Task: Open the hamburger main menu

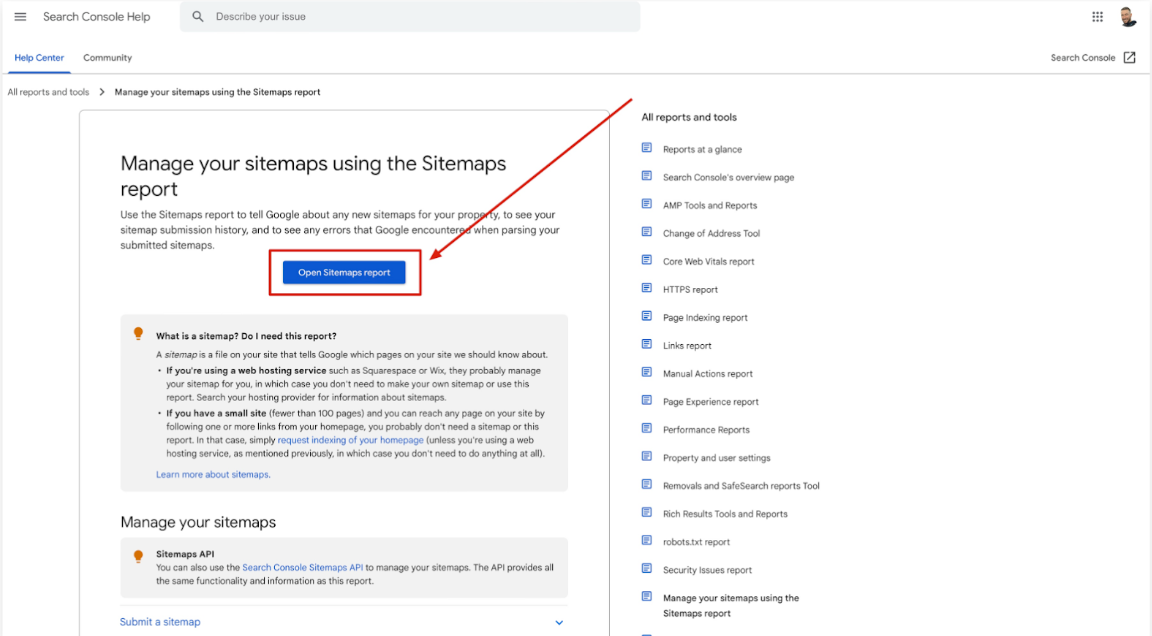Action: coord(20,17)
